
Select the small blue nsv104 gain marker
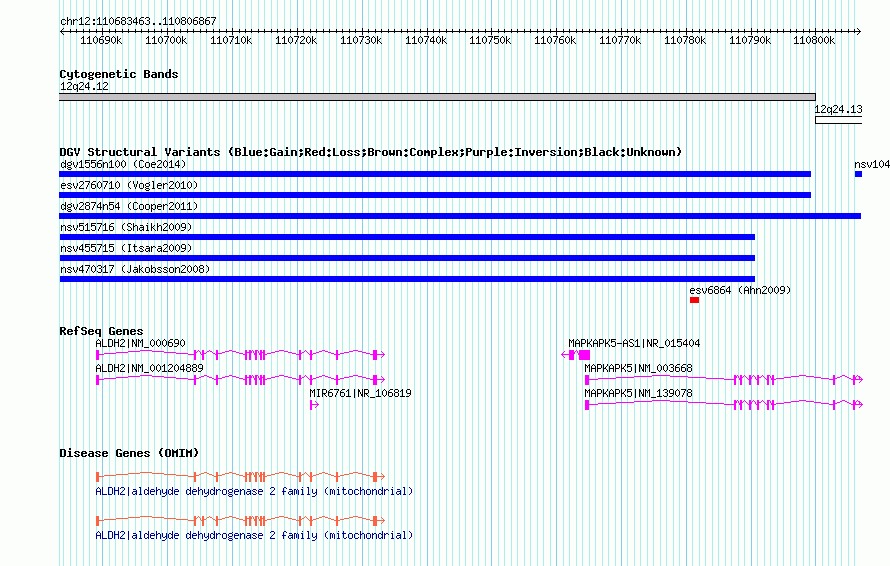[x=858, y=174]
